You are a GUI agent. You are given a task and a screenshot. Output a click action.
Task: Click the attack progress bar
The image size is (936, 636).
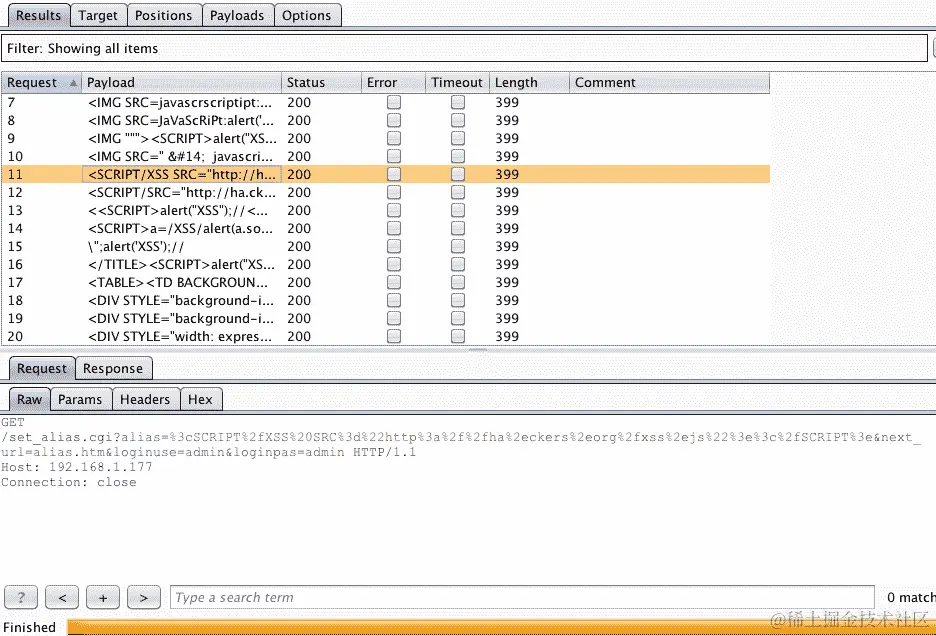tap(501, 627)
